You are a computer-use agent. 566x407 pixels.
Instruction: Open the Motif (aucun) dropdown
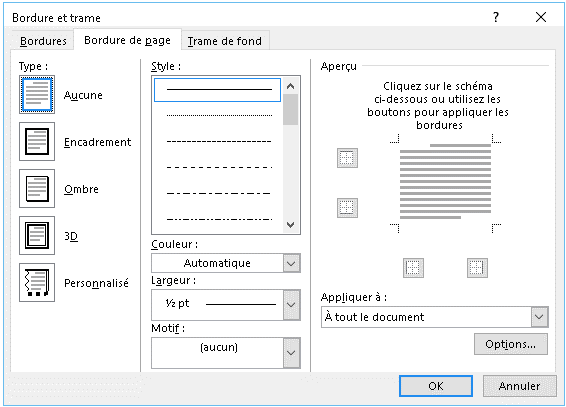tap(226, 353)
